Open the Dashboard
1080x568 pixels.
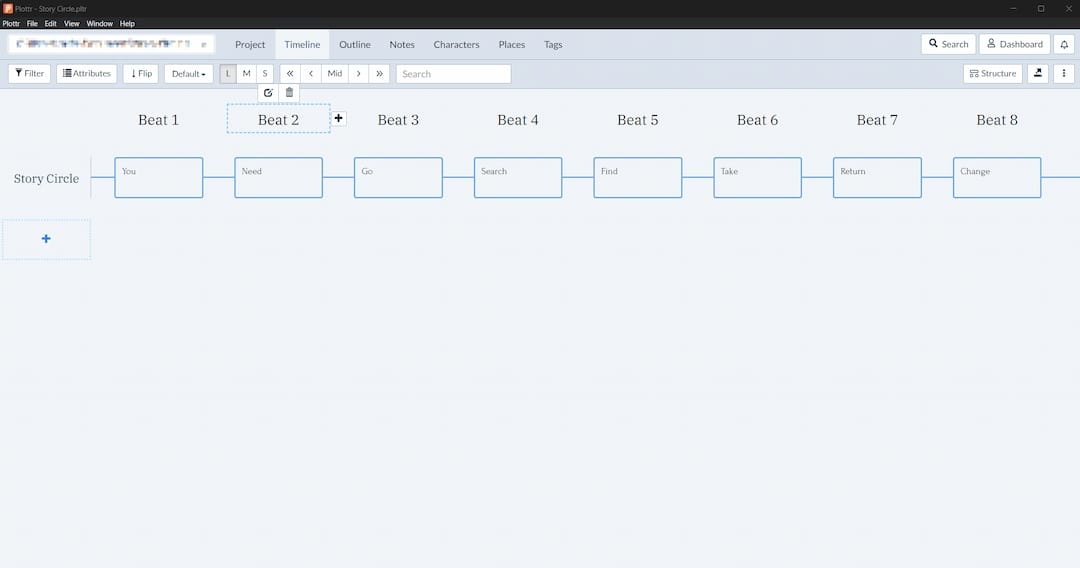coord(1014,44)
